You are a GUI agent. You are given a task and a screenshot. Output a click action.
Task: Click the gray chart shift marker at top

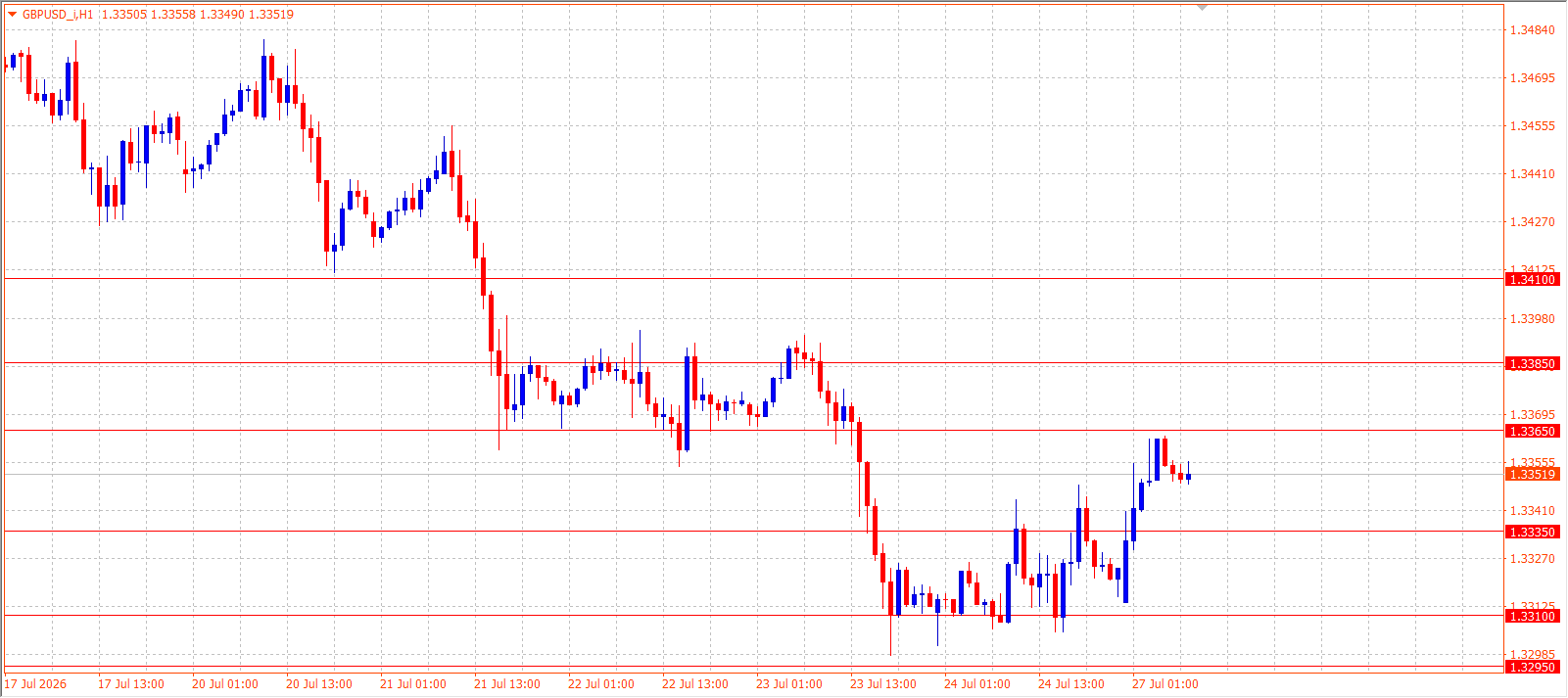point(1203,8)
